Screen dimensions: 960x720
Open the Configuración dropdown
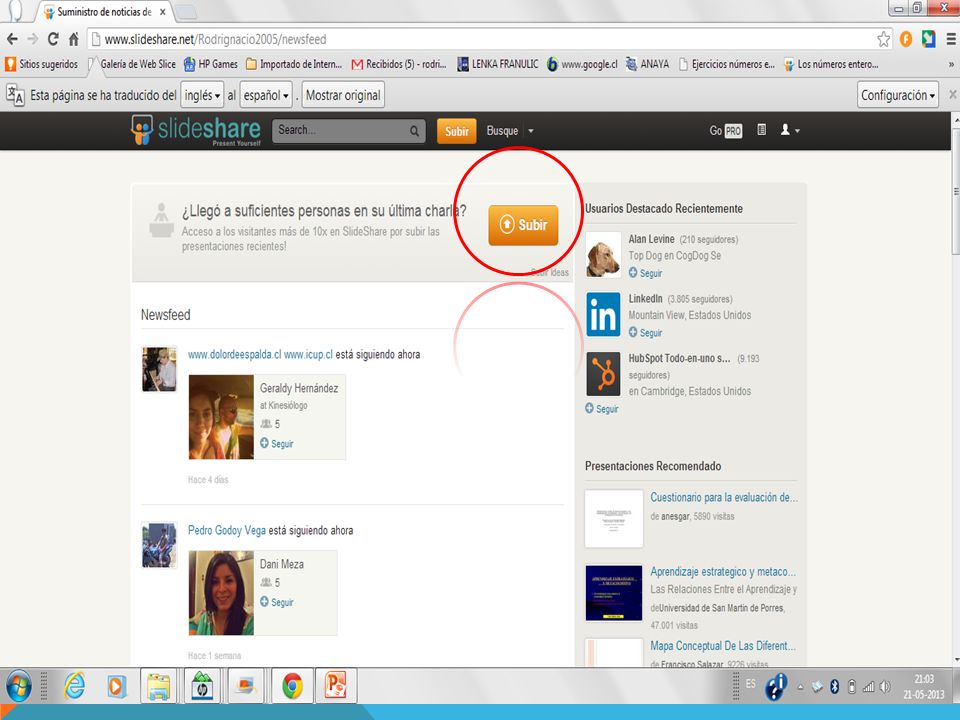pos(898,95)
